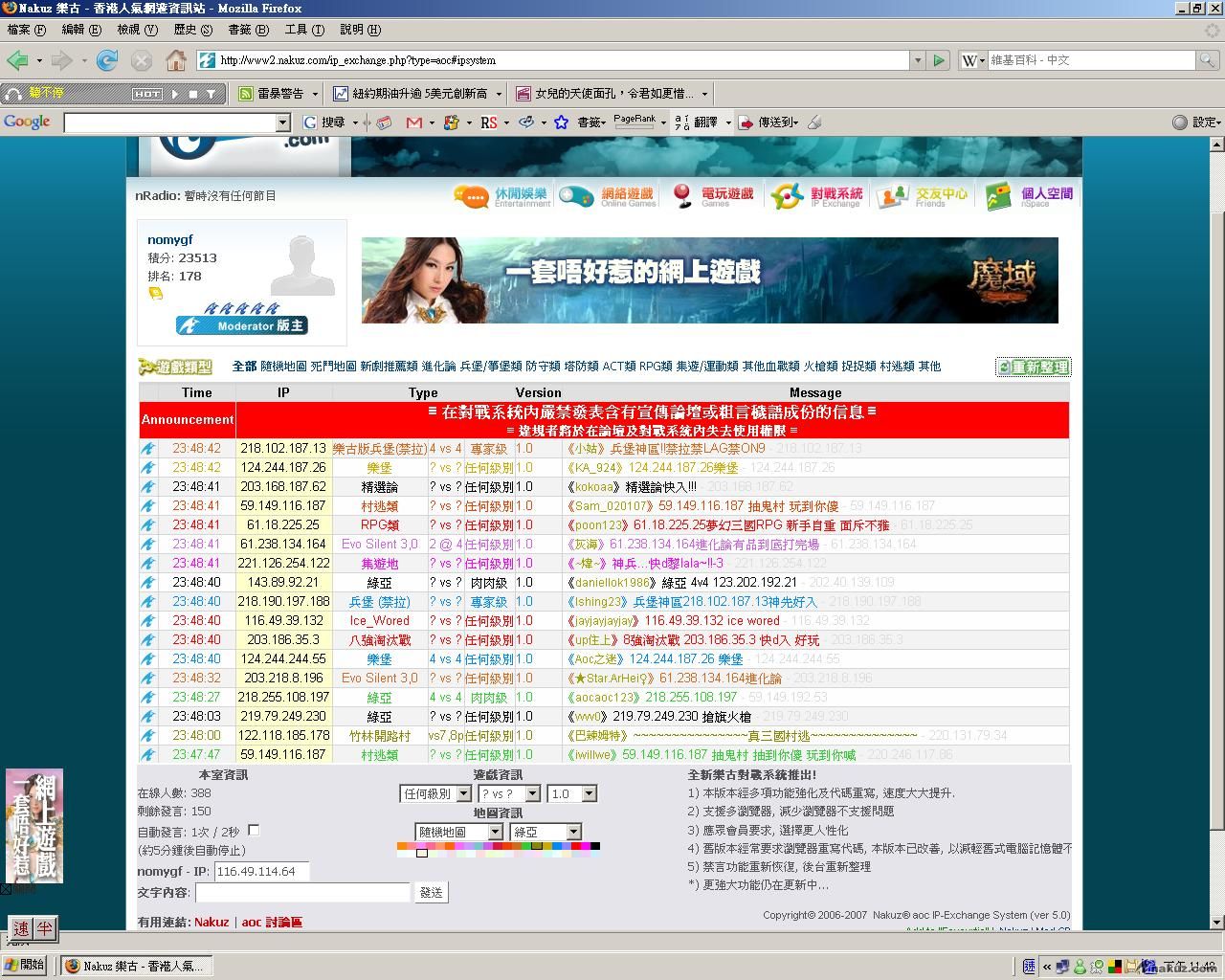Image resolution: width=1225 pixels, height=980 pixels.
Task: Enable the 自動發言 auto-post checkbox
Action: point(254,831)
